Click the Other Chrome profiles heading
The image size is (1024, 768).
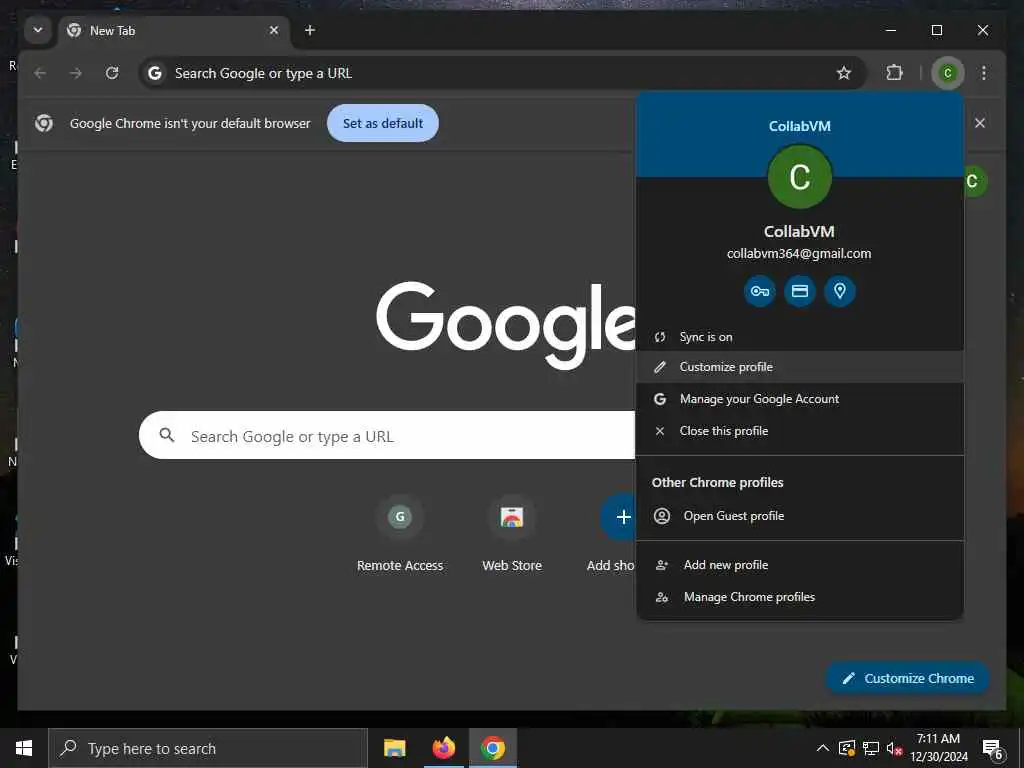[717, 483]
